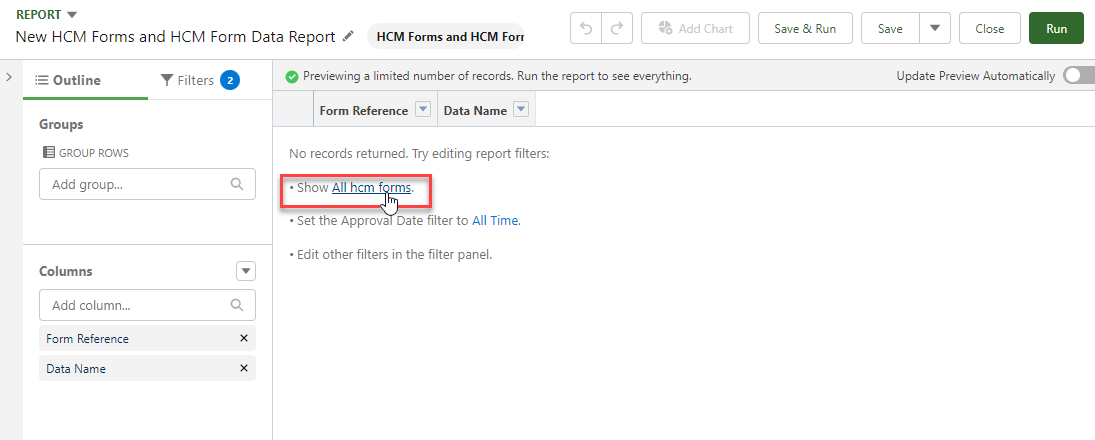Click the Add column input field

(x=135, y=305)
